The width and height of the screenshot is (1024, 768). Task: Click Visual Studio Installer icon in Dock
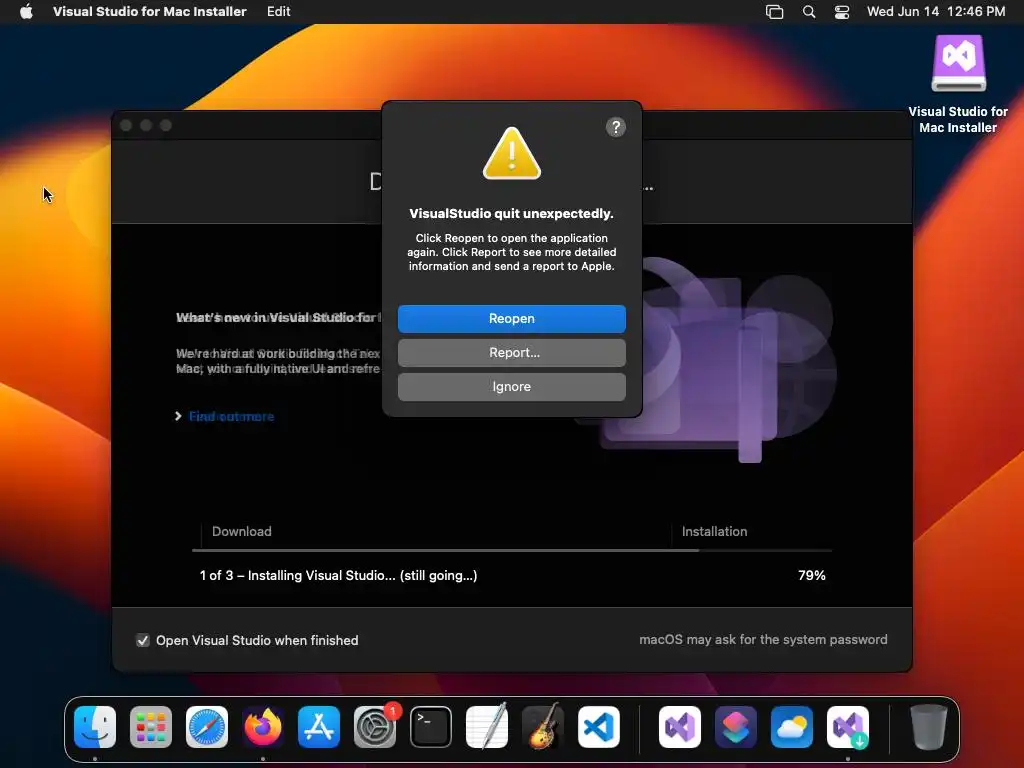(848, 727)
